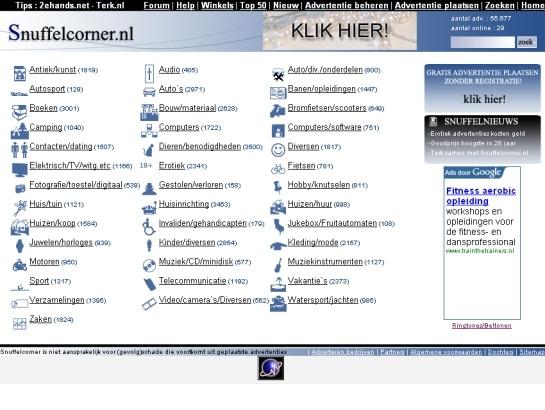Open the Top 50 menu item

(253, 6)
